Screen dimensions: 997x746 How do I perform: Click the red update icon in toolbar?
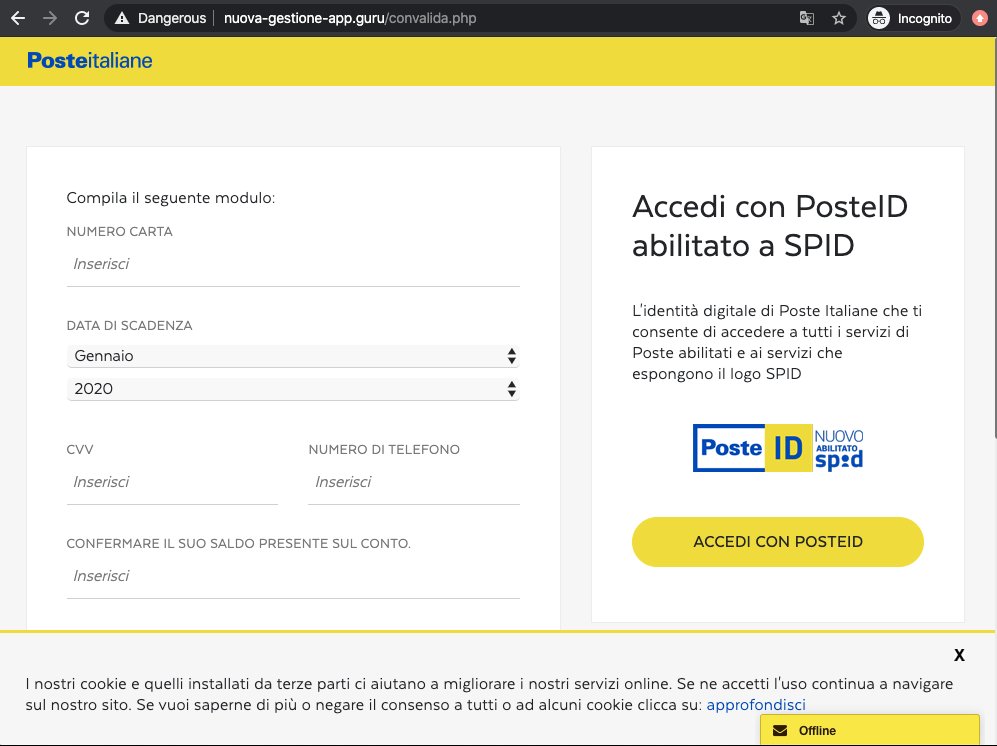980,18
